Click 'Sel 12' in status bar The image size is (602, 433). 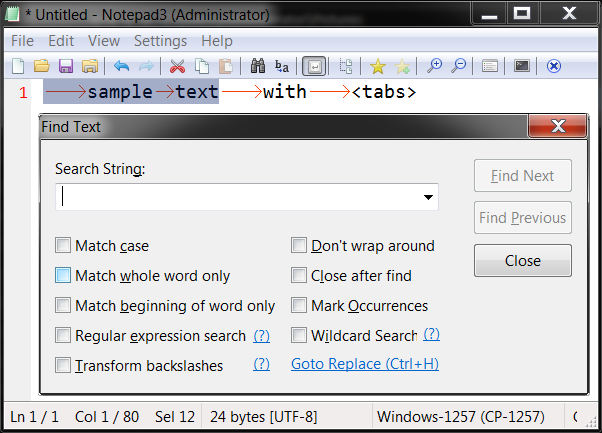click(175, 417)
